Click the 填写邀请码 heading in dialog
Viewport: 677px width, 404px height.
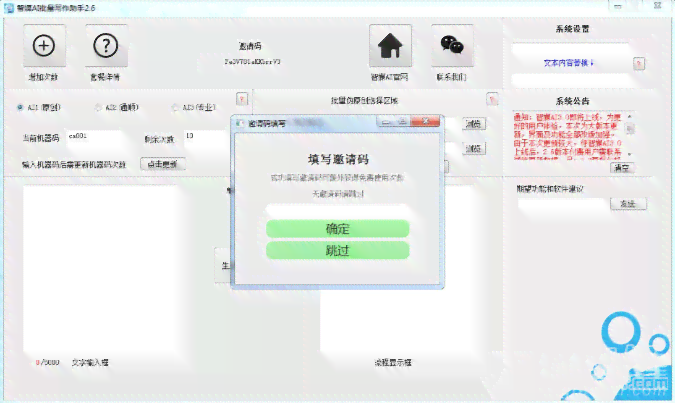tap(338, 159)
